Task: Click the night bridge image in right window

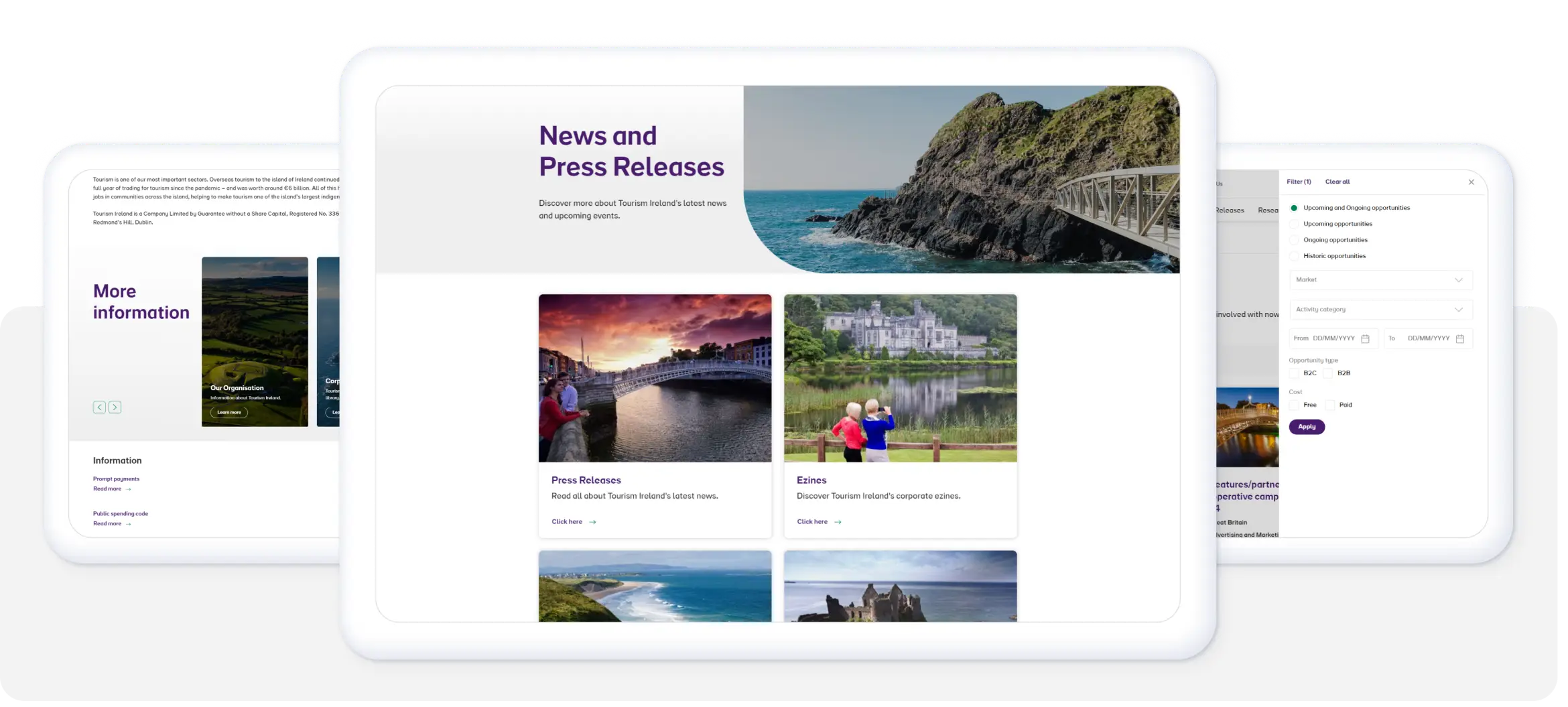Action: click(1247, 428)
